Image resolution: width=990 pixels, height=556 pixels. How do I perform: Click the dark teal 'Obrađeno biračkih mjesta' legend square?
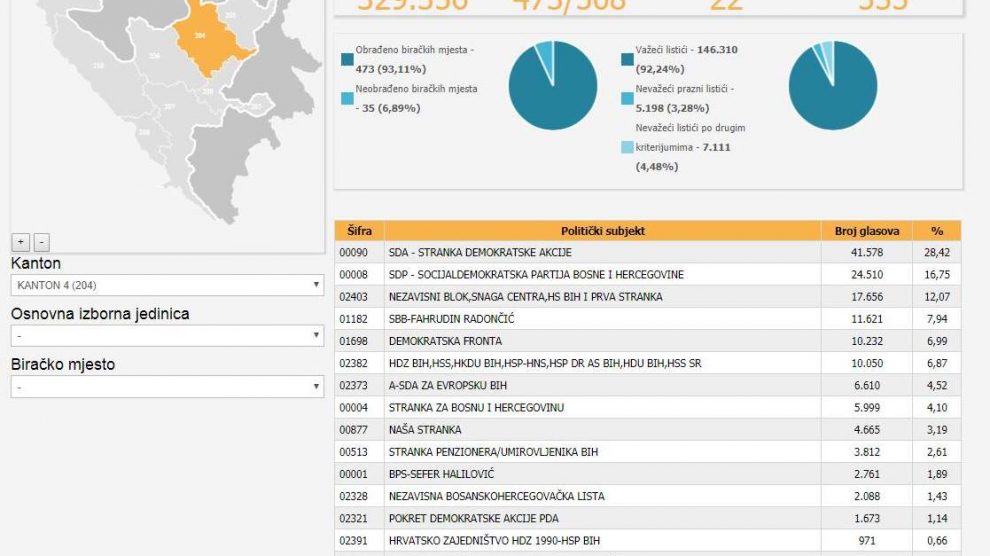(347, 59)
